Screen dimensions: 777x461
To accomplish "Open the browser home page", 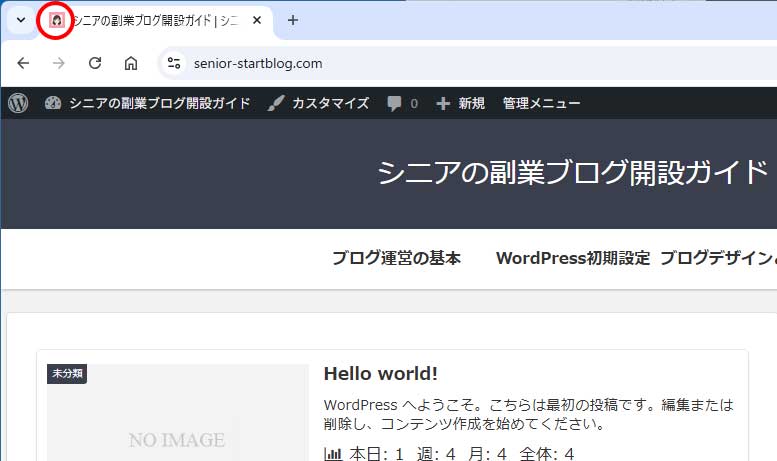I will pos(131,63).
